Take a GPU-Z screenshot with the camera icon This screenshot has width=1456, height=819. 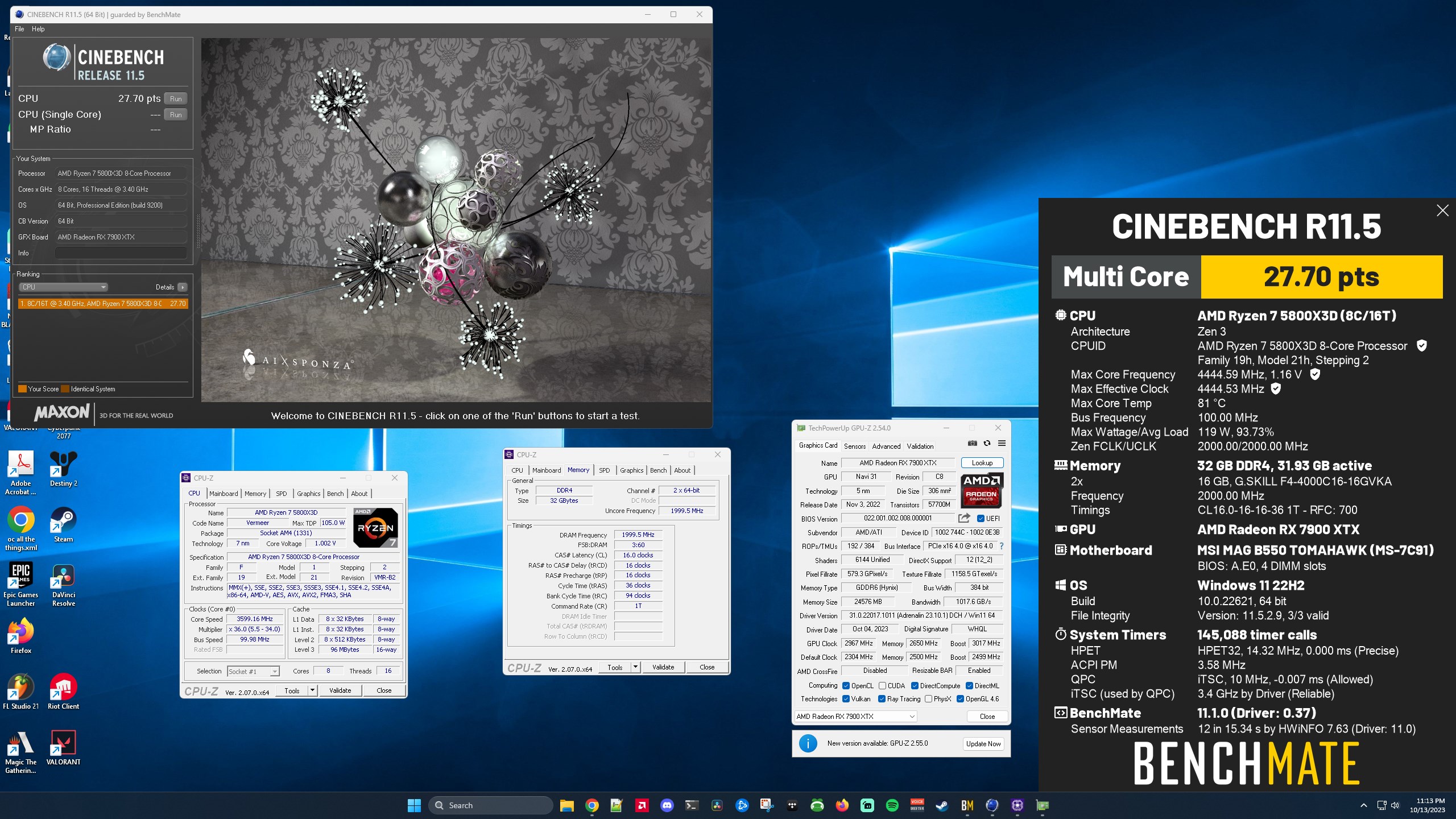tap(973, 443)
